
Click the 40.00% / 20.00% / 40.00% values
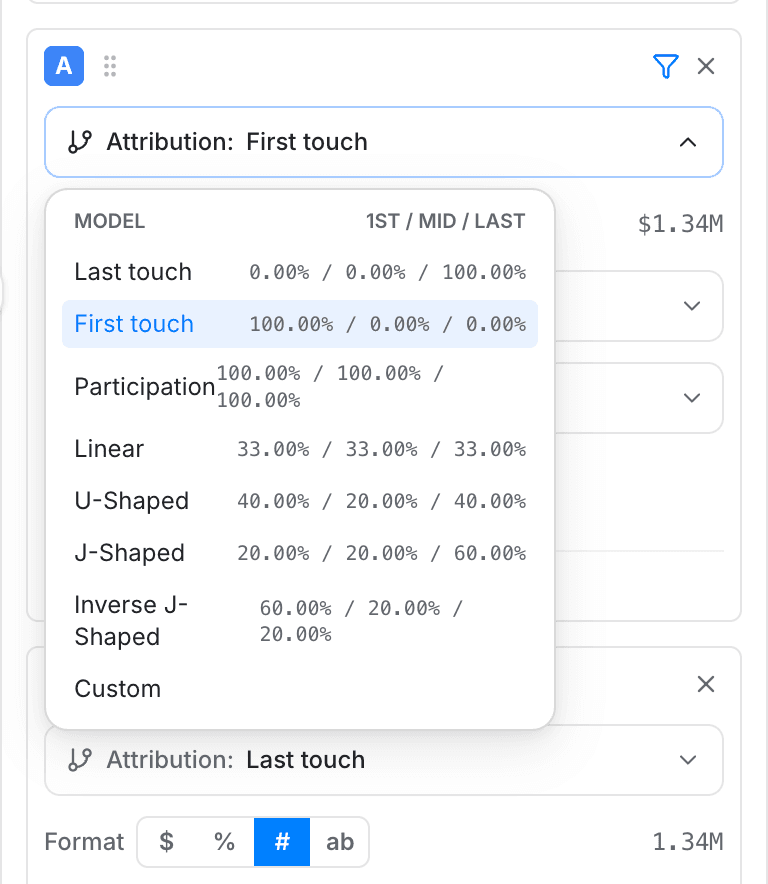tap(382, 501)
